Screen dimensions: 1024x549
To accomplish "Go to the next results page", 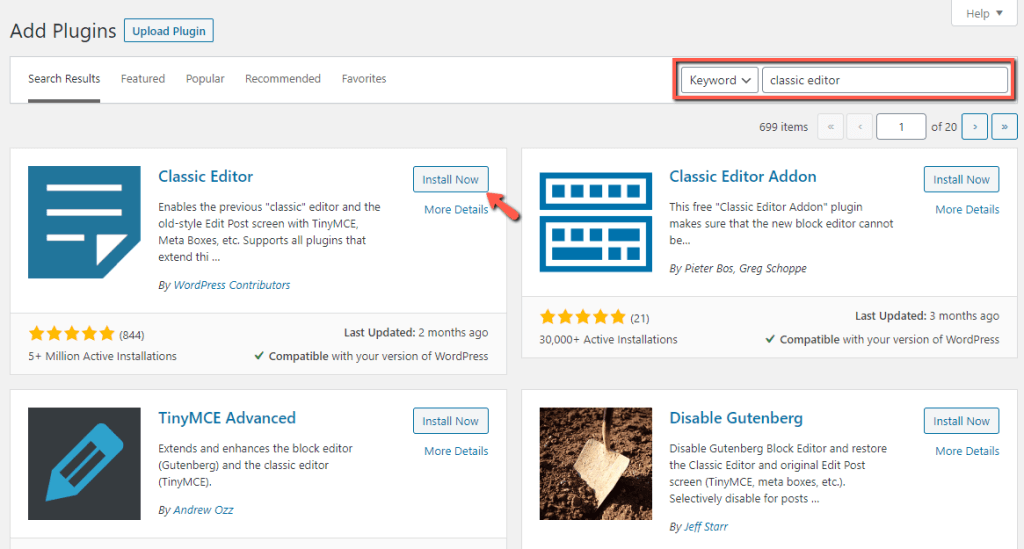I will [x=975, y=127].
